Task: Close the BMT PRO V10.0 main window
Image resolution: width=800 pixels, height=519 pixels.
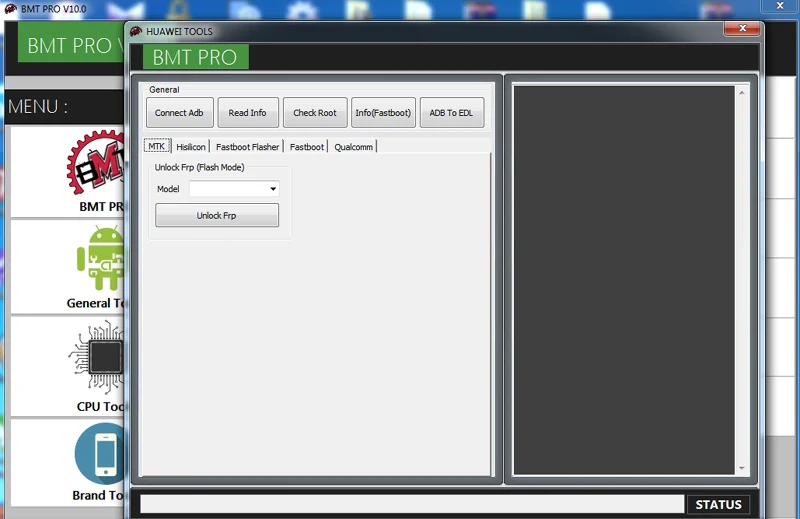Action: 780,6
